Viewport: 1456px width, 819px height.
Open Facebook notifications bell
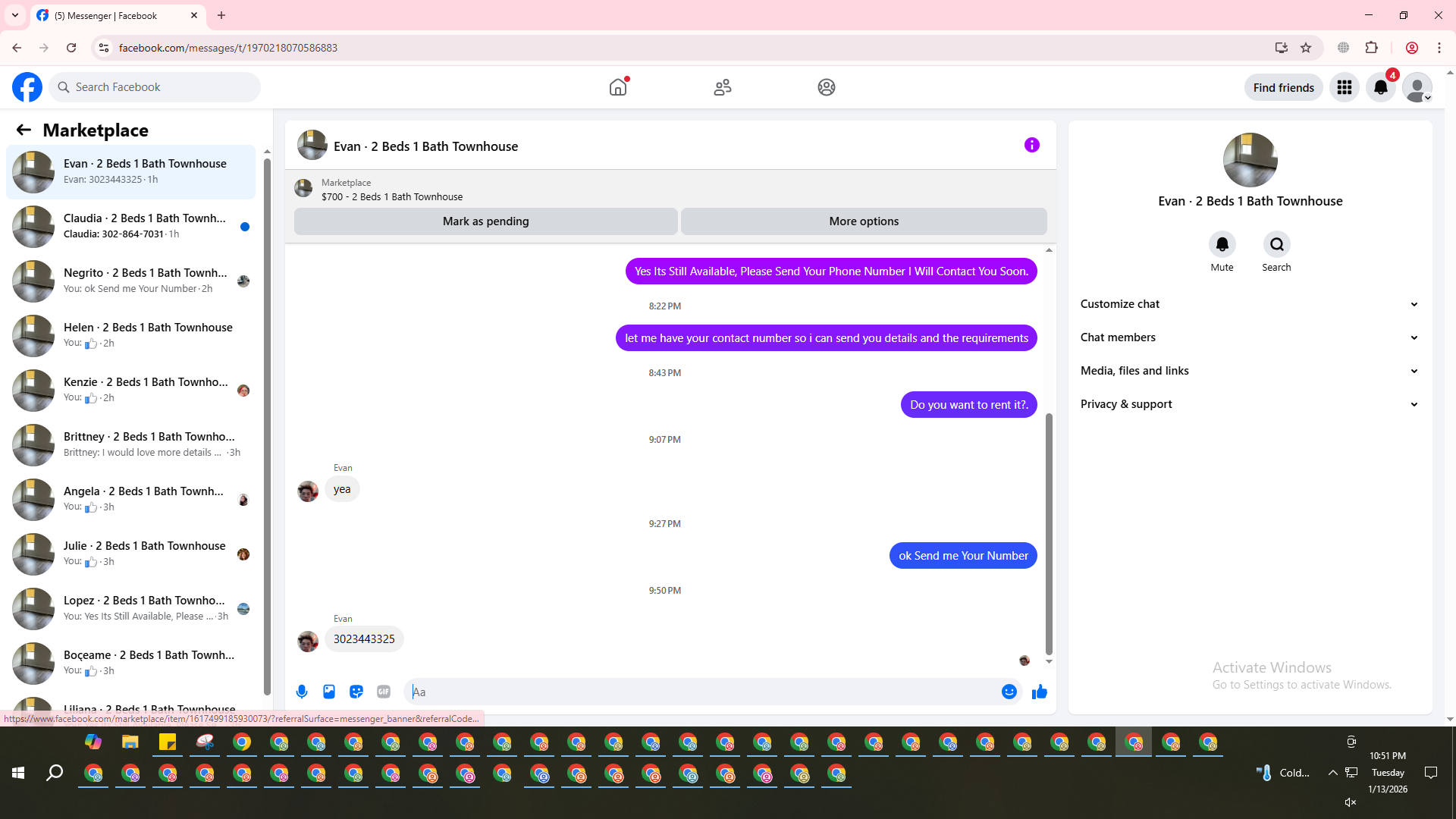1381,87
